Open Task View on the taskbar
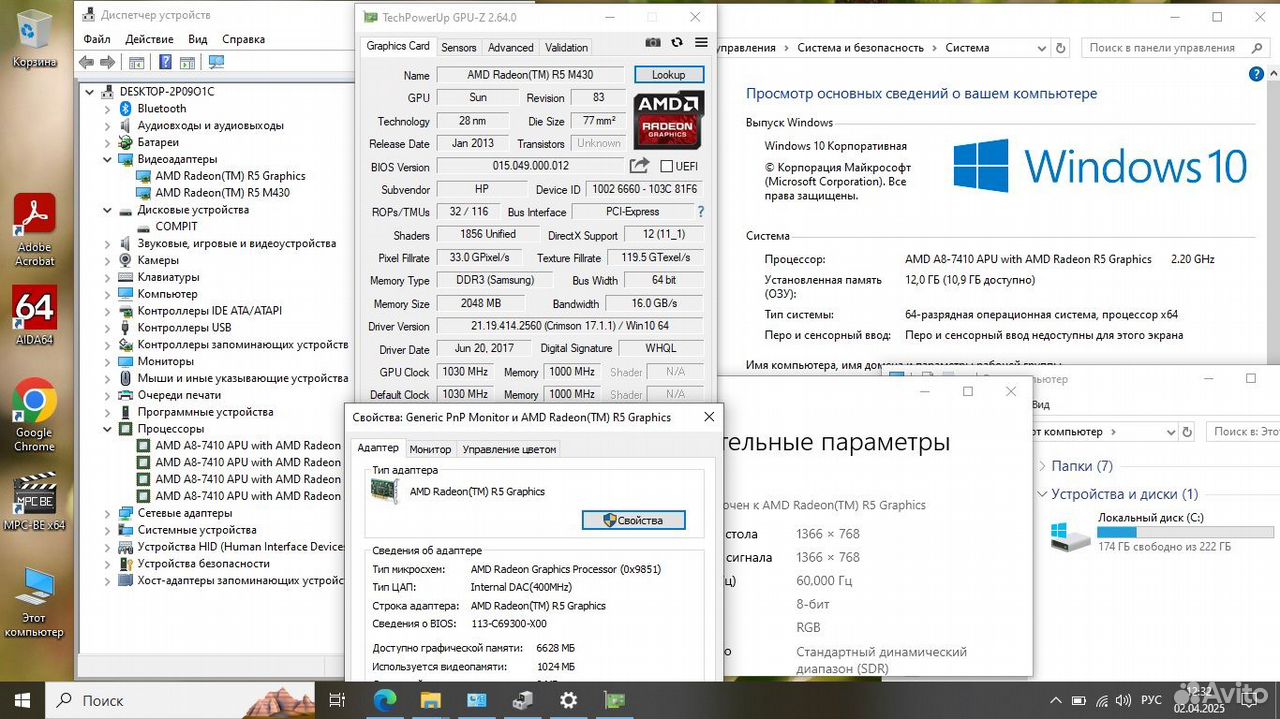The height and width of the screenshot is (719, 1280). (x=337, y=700)
